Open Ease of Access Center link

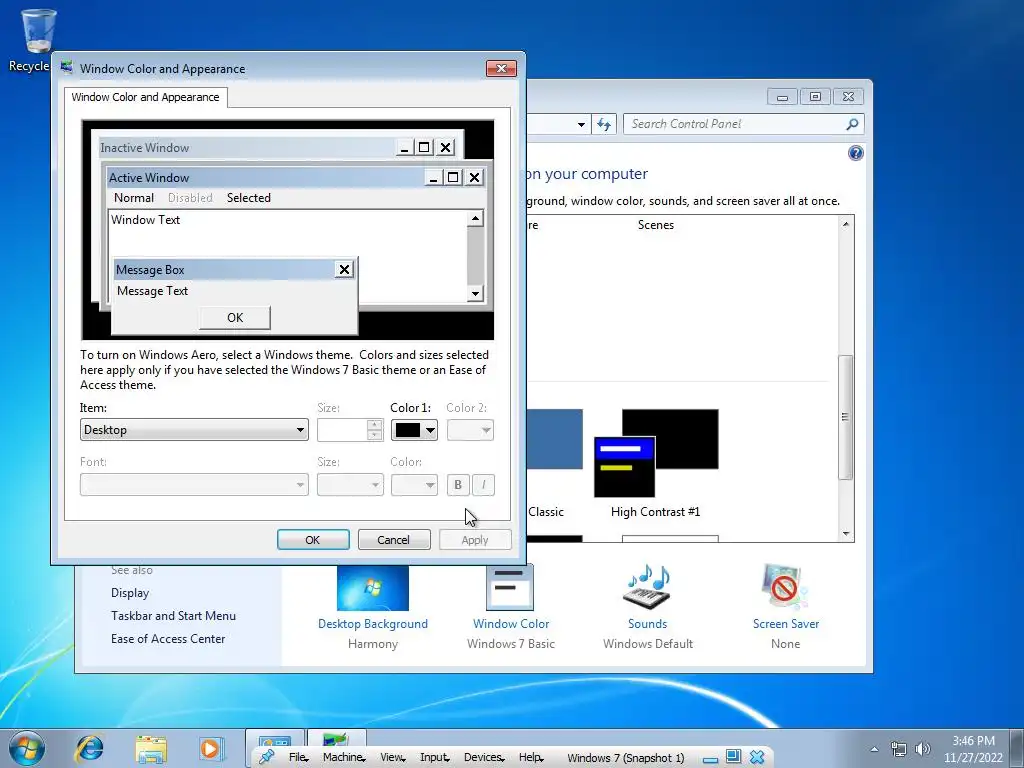(168, 639)
